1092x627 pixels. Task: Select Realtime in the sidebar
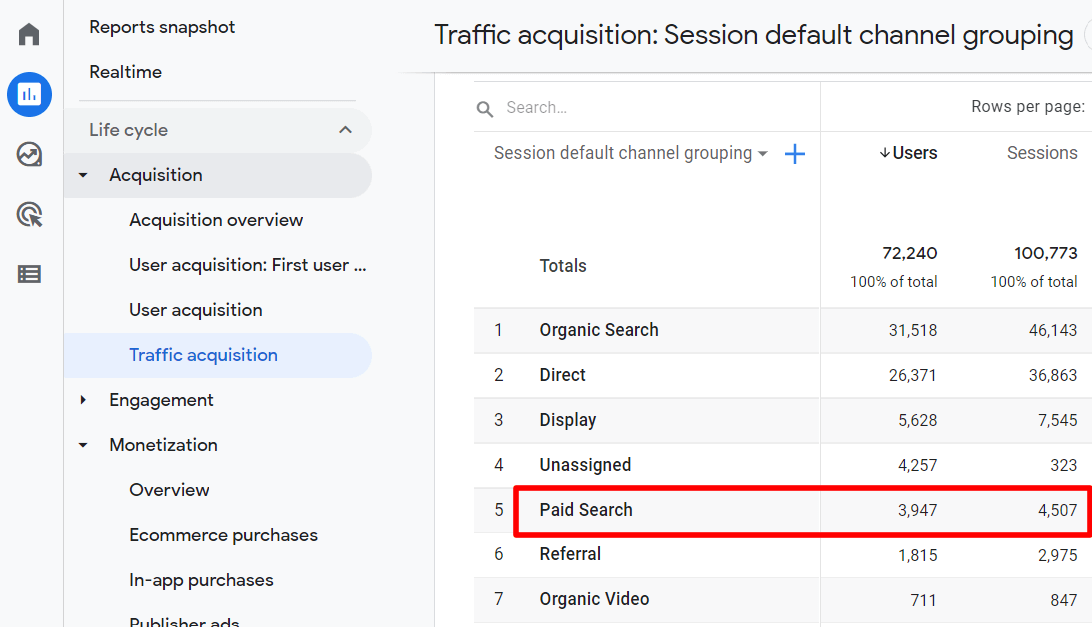125,71
